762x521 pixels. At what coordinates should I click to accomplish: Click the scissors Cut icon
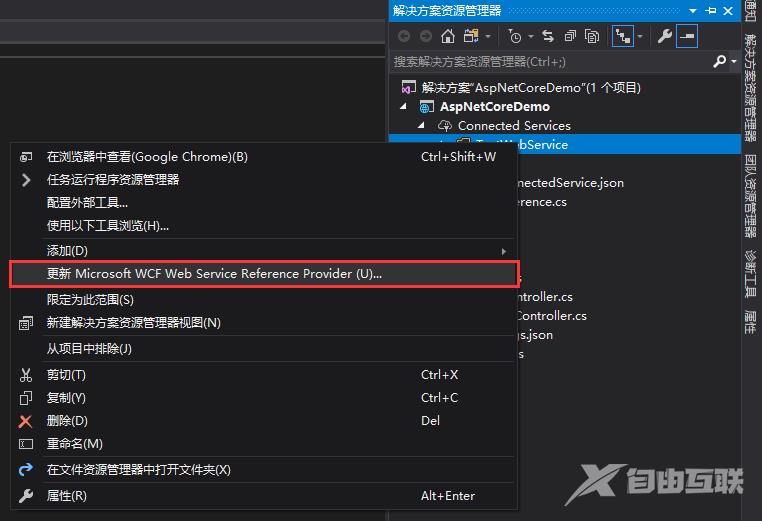(26, 375)
